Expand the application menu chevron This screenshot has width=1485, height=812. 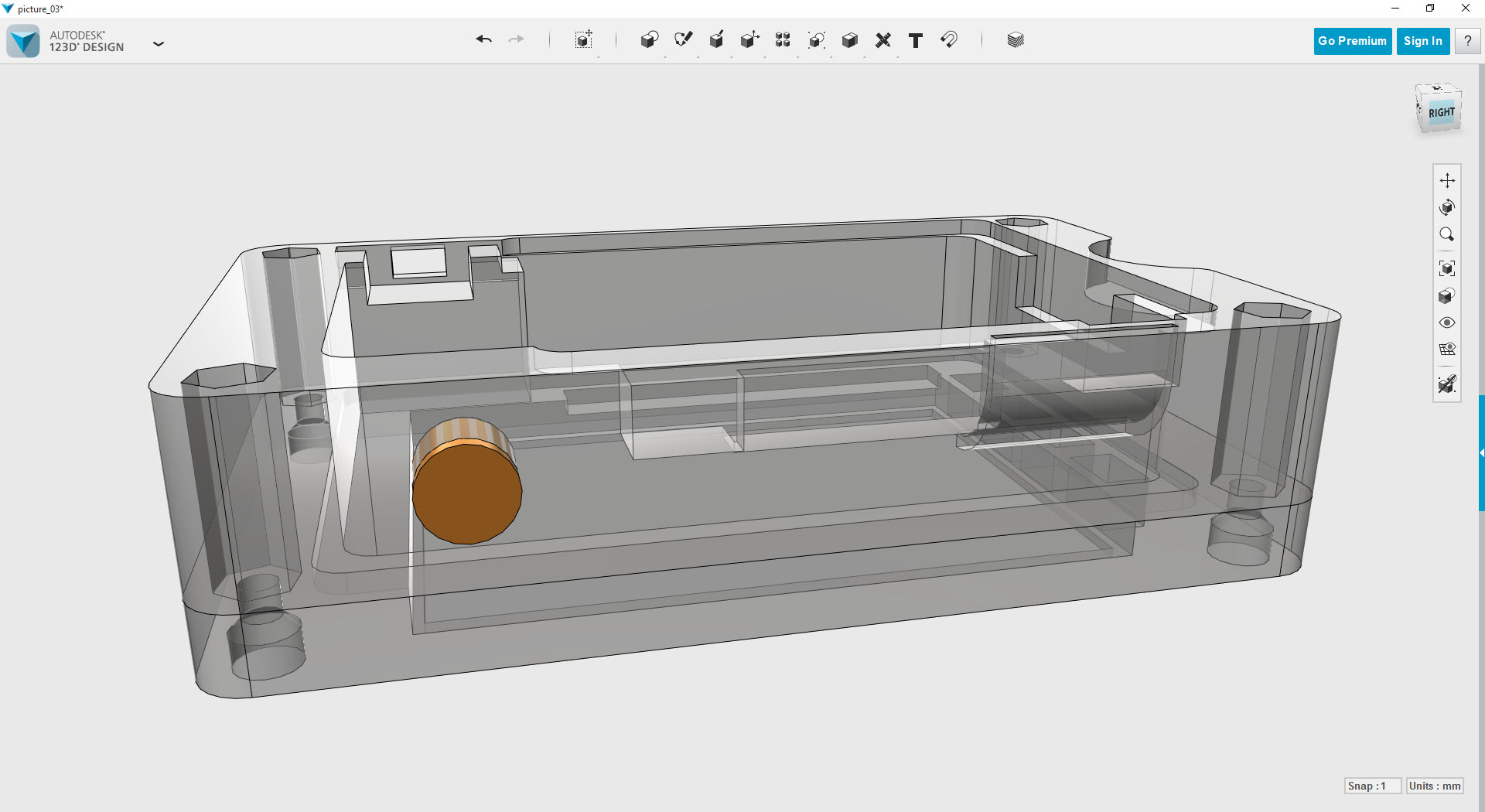tap(159, 44)
